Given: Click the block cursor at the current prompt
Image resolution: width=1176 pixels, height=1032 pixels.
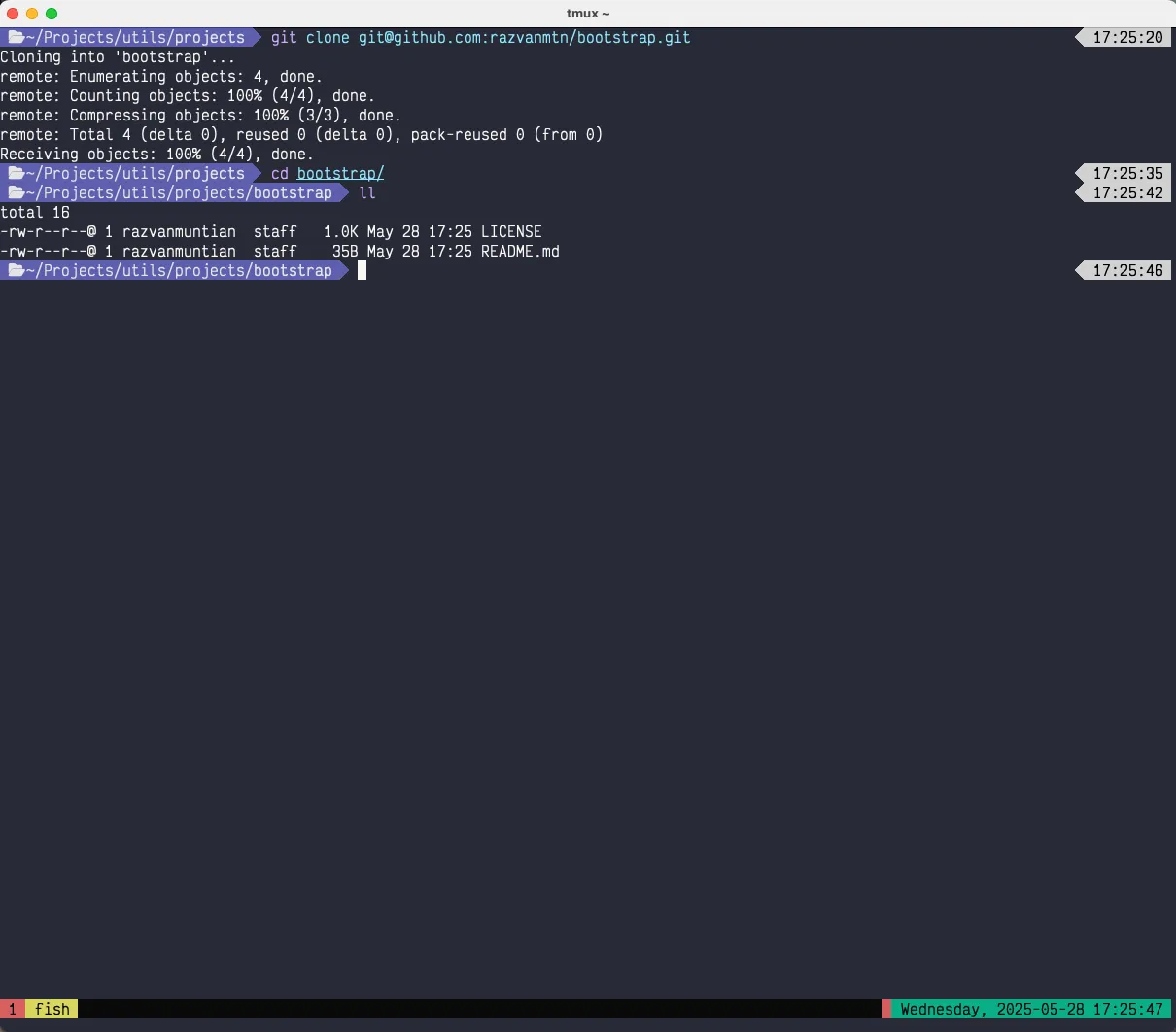Looking at the screenshot, I should (362, 271).
